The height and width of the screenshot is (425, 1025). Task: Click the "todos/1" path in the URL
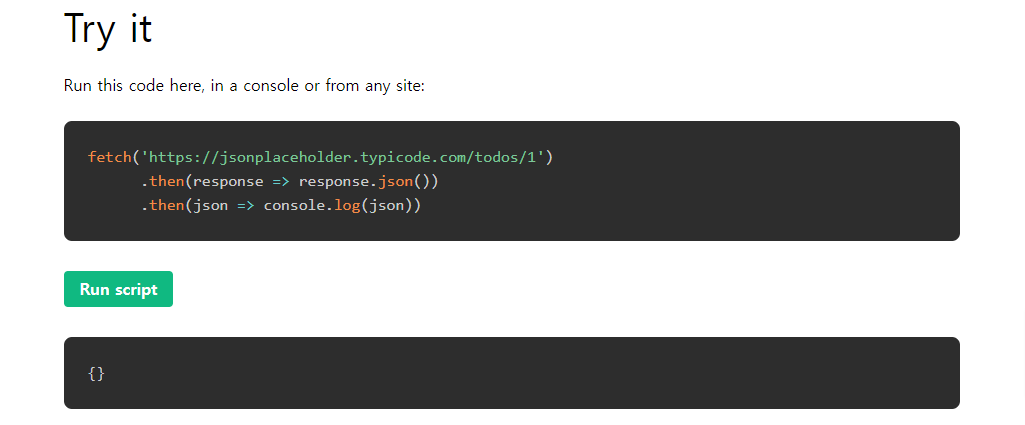tap(510, 157)
